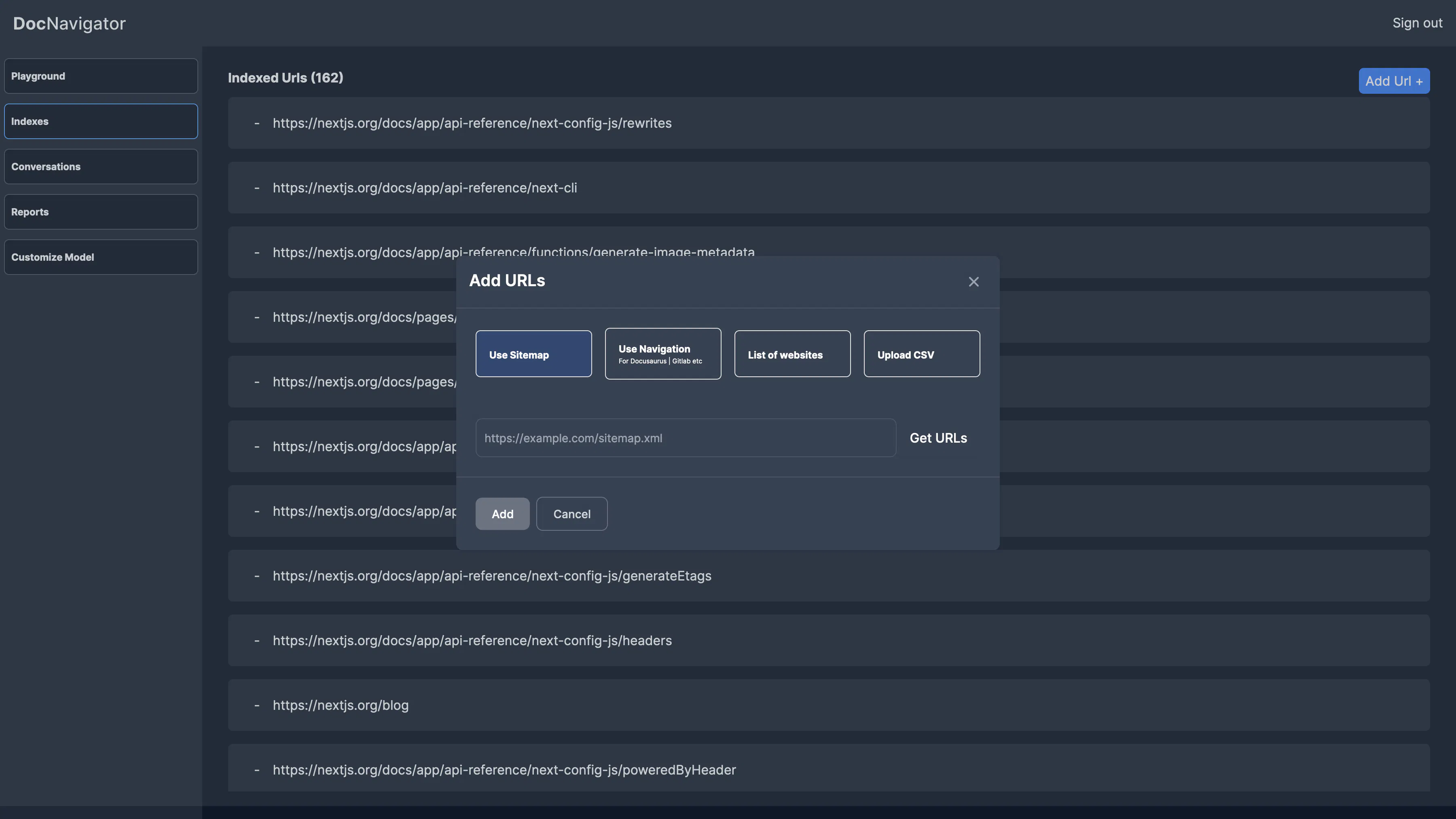Open the Indexes sidebar item
Image resolution: width=1456 pixels, height=819 pixels.
[101, 121]
